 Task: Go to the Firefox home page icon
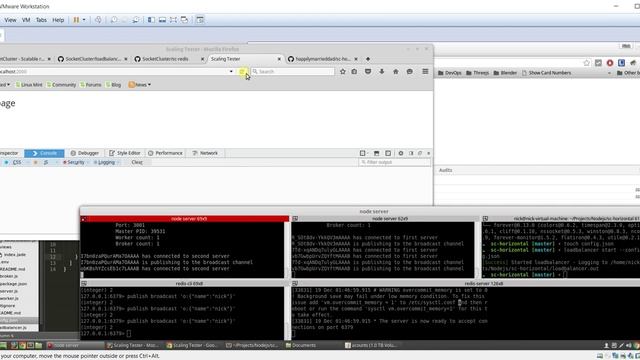point(396,71)
